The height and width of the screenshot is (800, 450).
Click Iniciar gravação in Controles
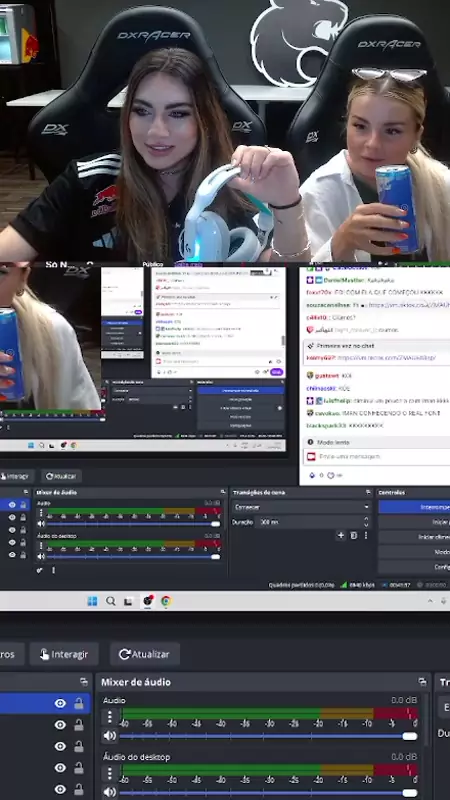coord(414,522)
